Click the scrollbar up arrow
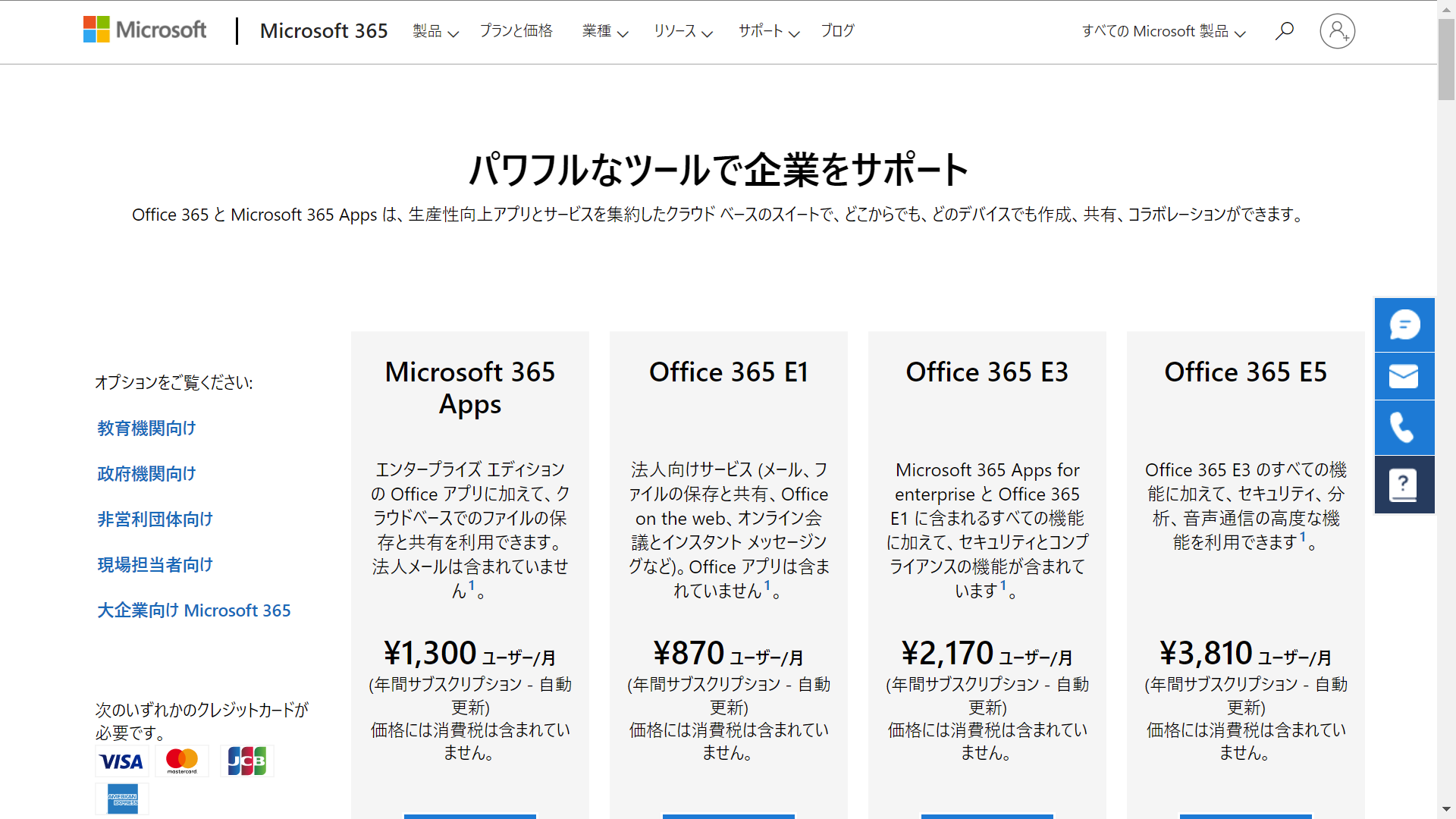 [x=1447, y=8]
